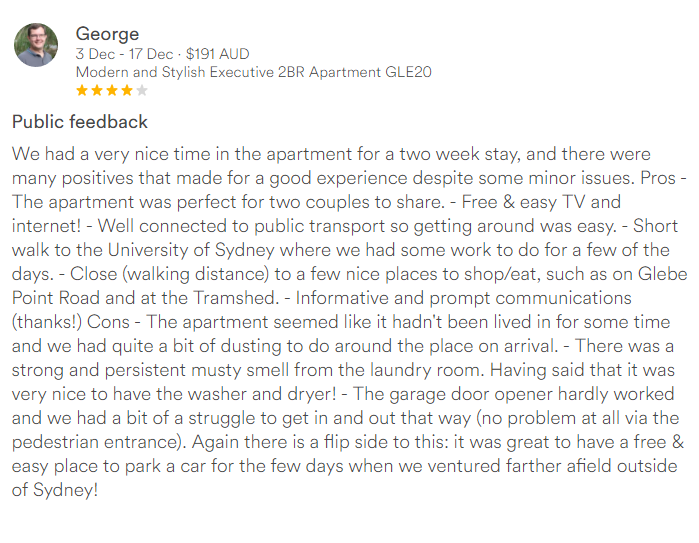Click the first gold rating star

[82, 90]
